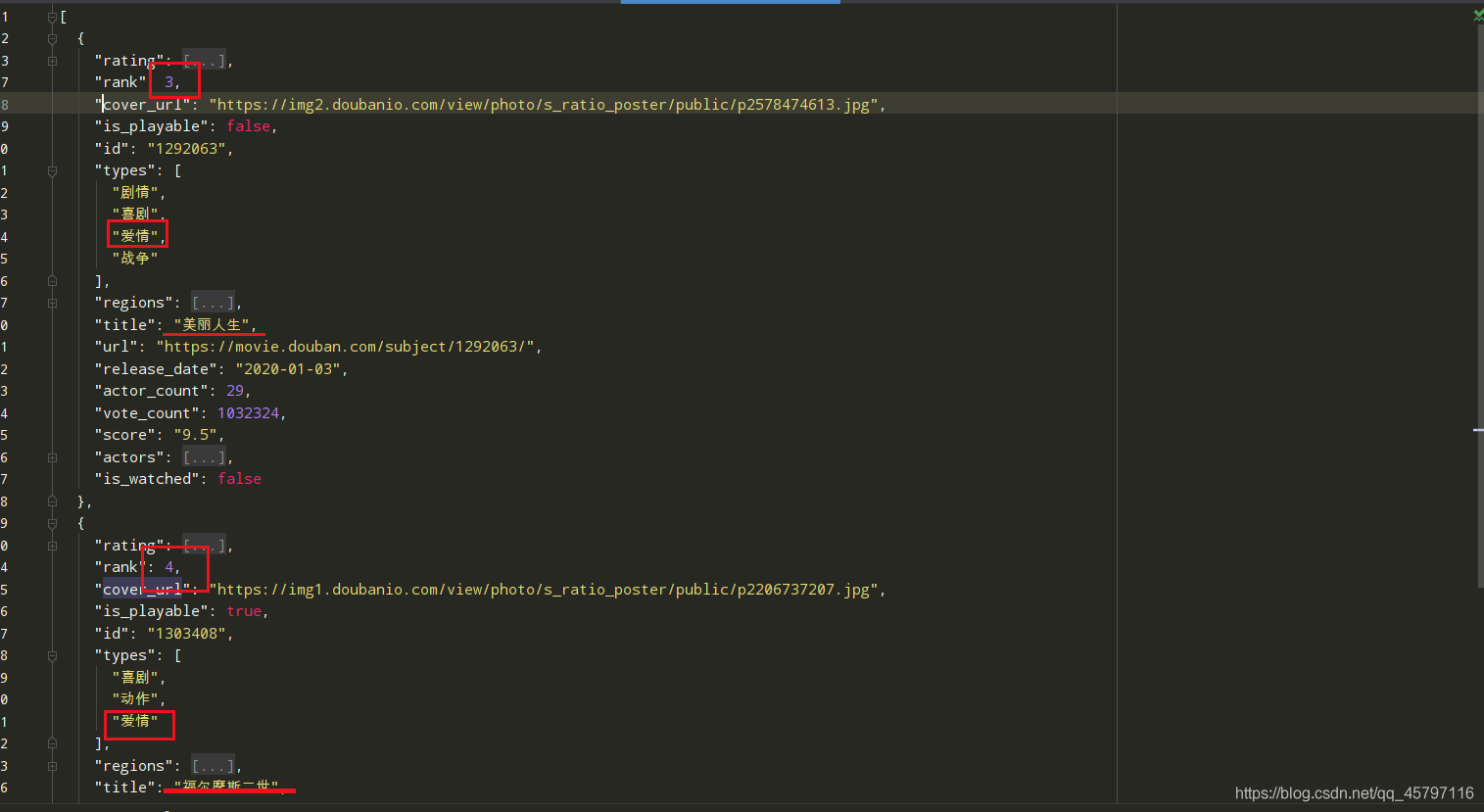
Task: Click the score value "9.5"
Action: tap(195, 435)
